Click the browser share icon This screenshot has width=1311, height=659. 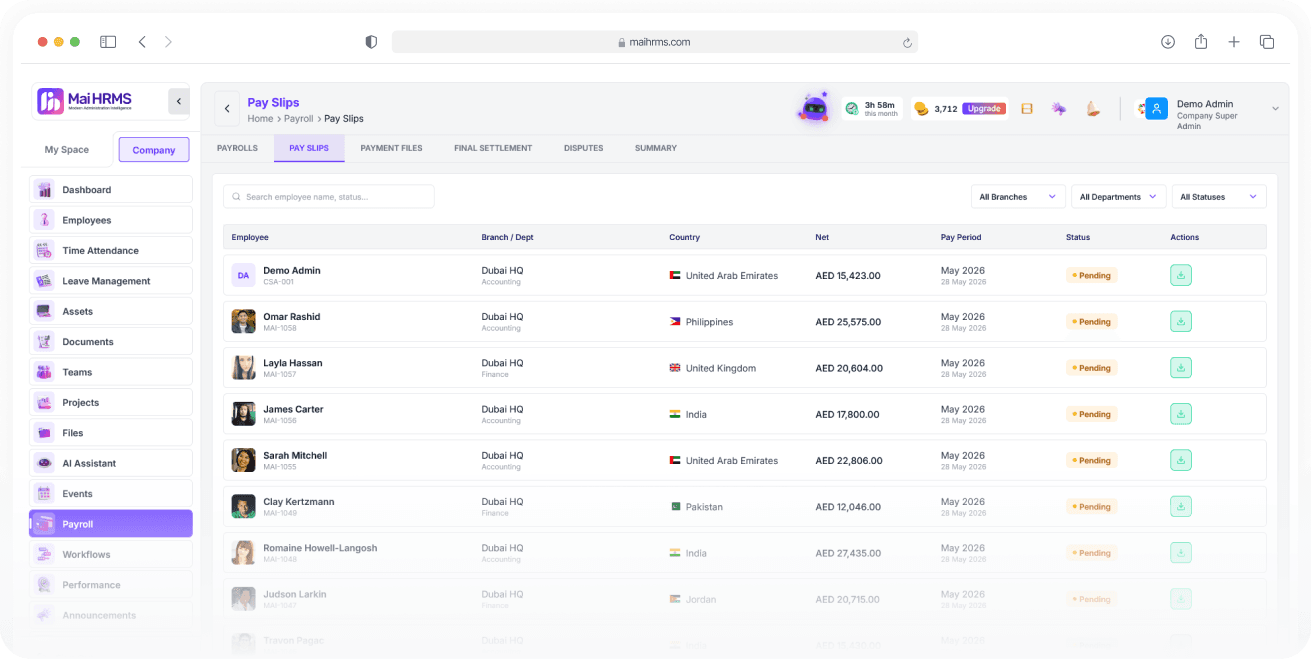[x=1201, y=42]
